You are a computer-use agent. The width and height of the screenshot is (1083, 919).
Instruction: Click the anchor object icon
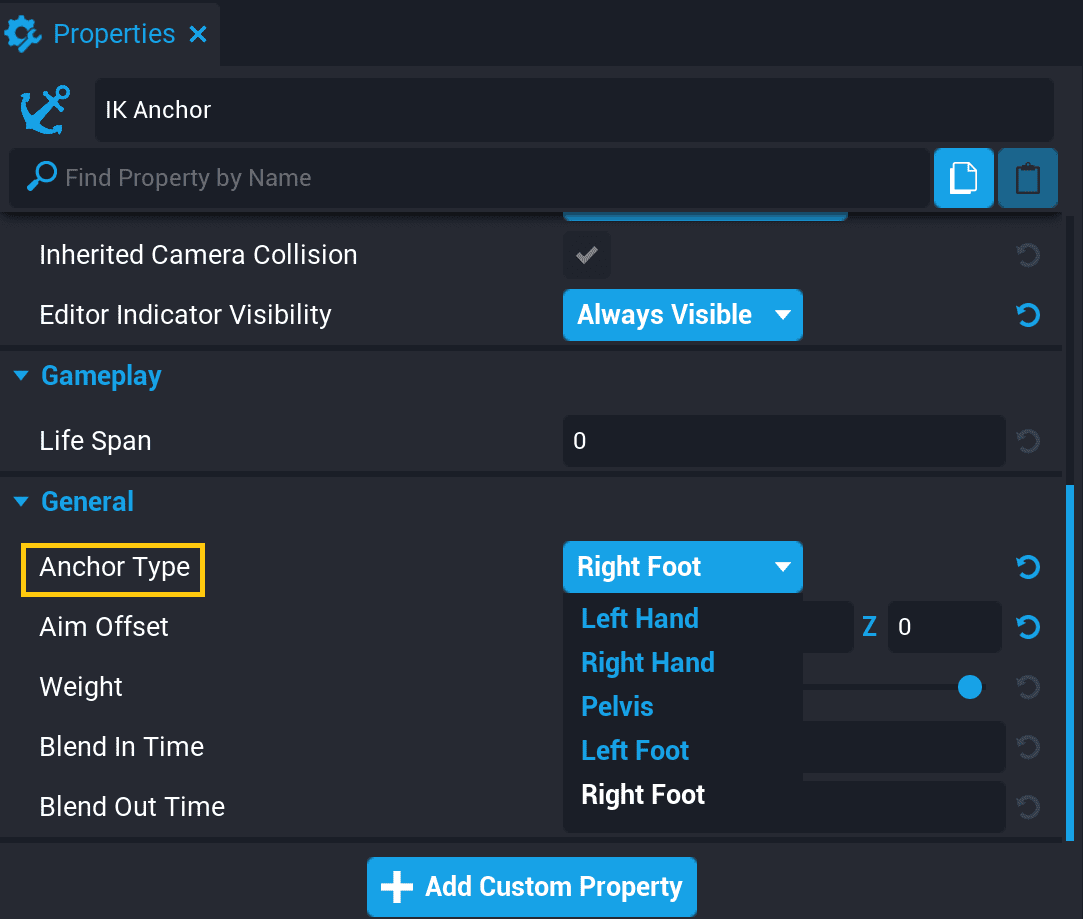pos(45,110)
